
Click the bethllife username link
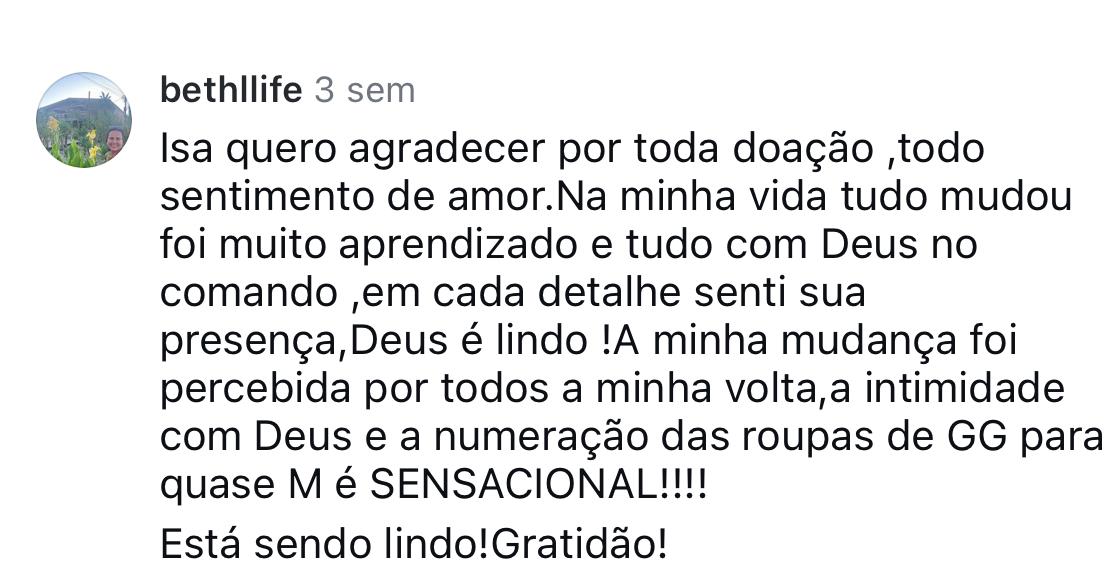click(230, 90)
